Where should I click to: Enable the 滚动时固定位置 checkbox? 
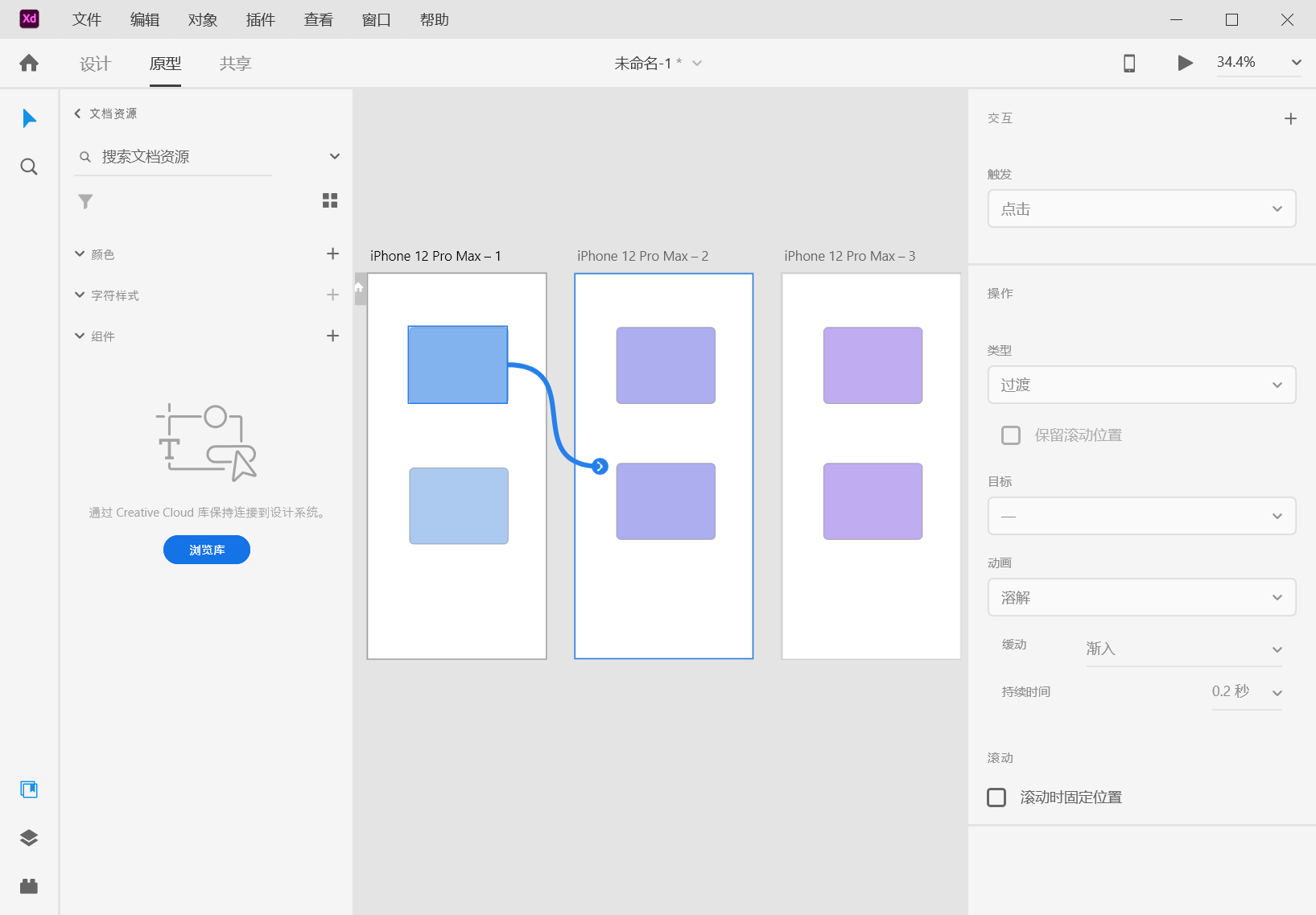pyautogui.click(x=996, y=798)
